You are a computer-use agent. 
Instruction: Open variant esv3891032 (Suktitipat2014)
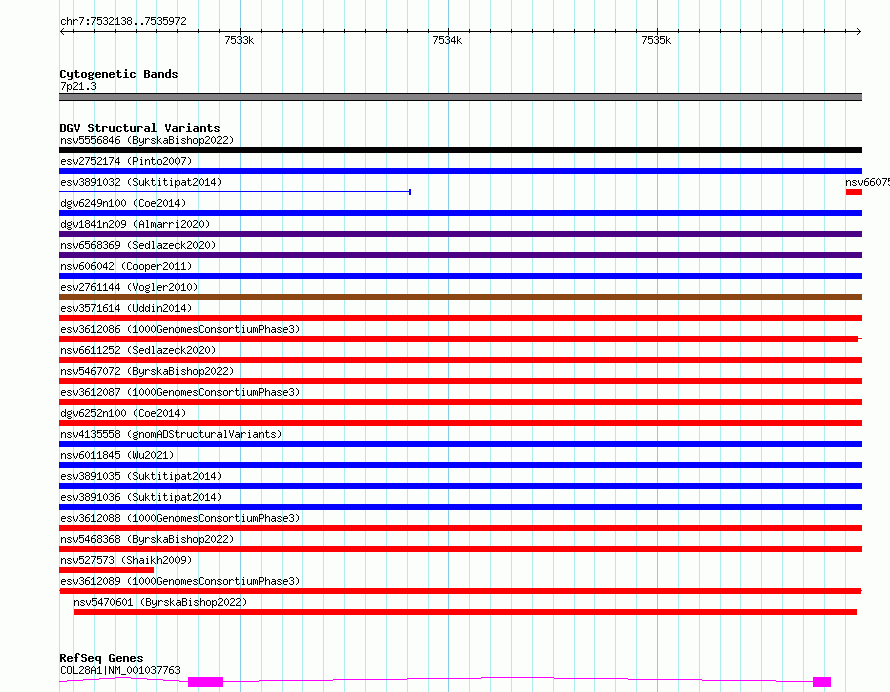[x=141, y=182]
